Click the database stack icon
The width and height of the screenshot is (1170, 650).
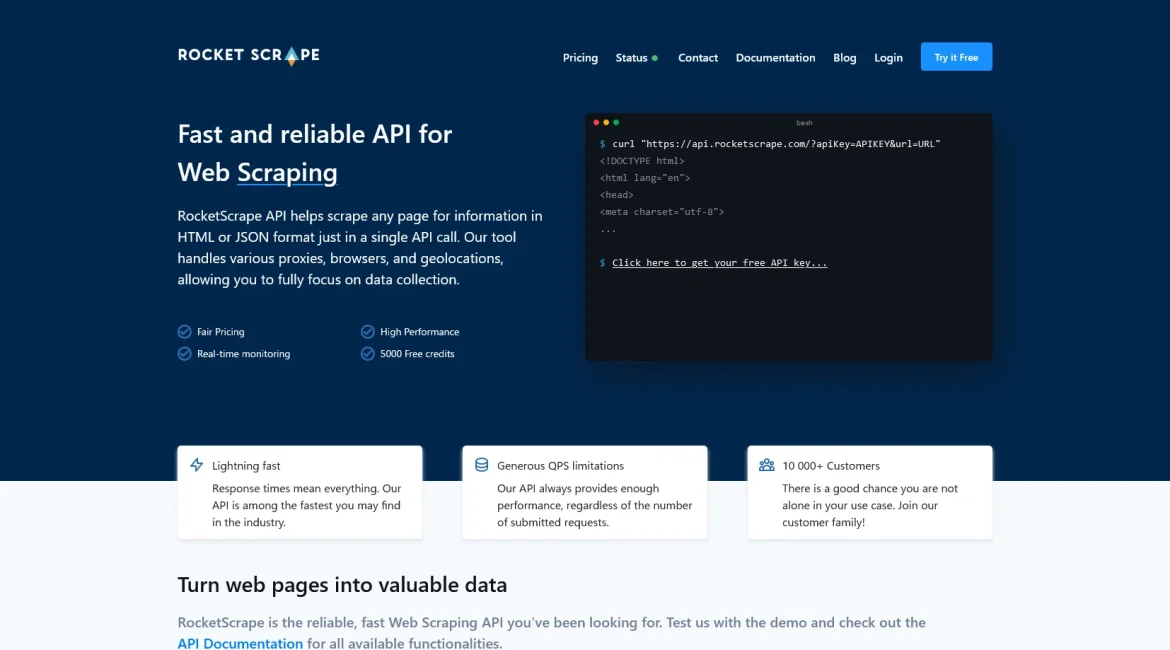[481, 465]
